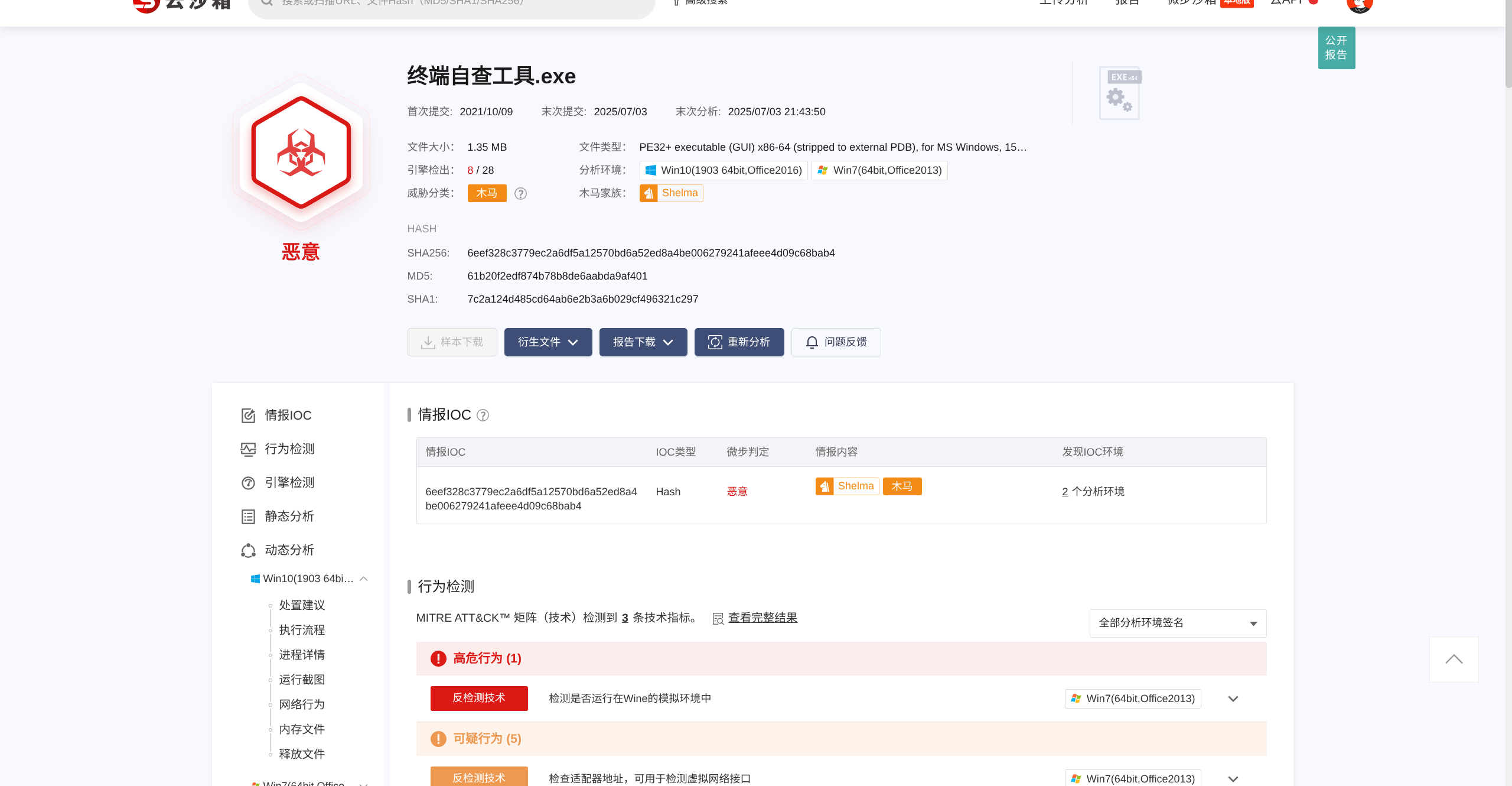
Task: Click the 情报IOC sidebar icon
Action: (x=248, y=415)
